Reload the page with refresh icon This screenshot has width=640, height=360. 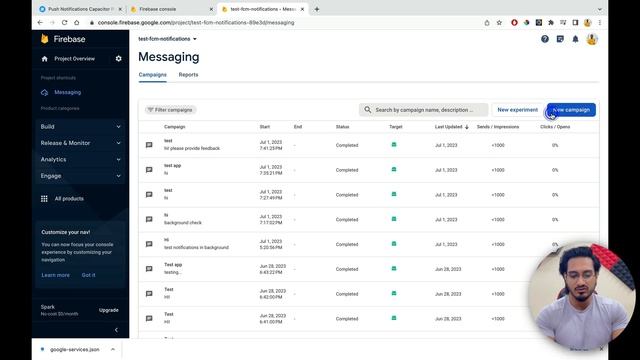pyautogui.click(x=64, y=22)
